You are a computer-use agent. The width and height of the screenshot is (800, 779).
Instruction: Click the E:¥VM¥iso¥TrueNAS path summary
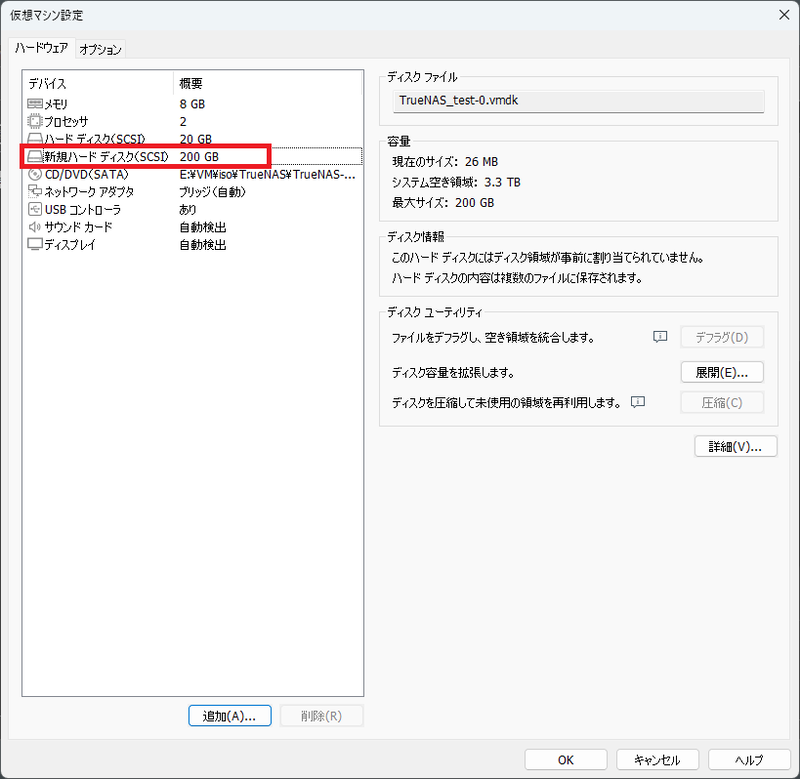(x=267, y=174)
